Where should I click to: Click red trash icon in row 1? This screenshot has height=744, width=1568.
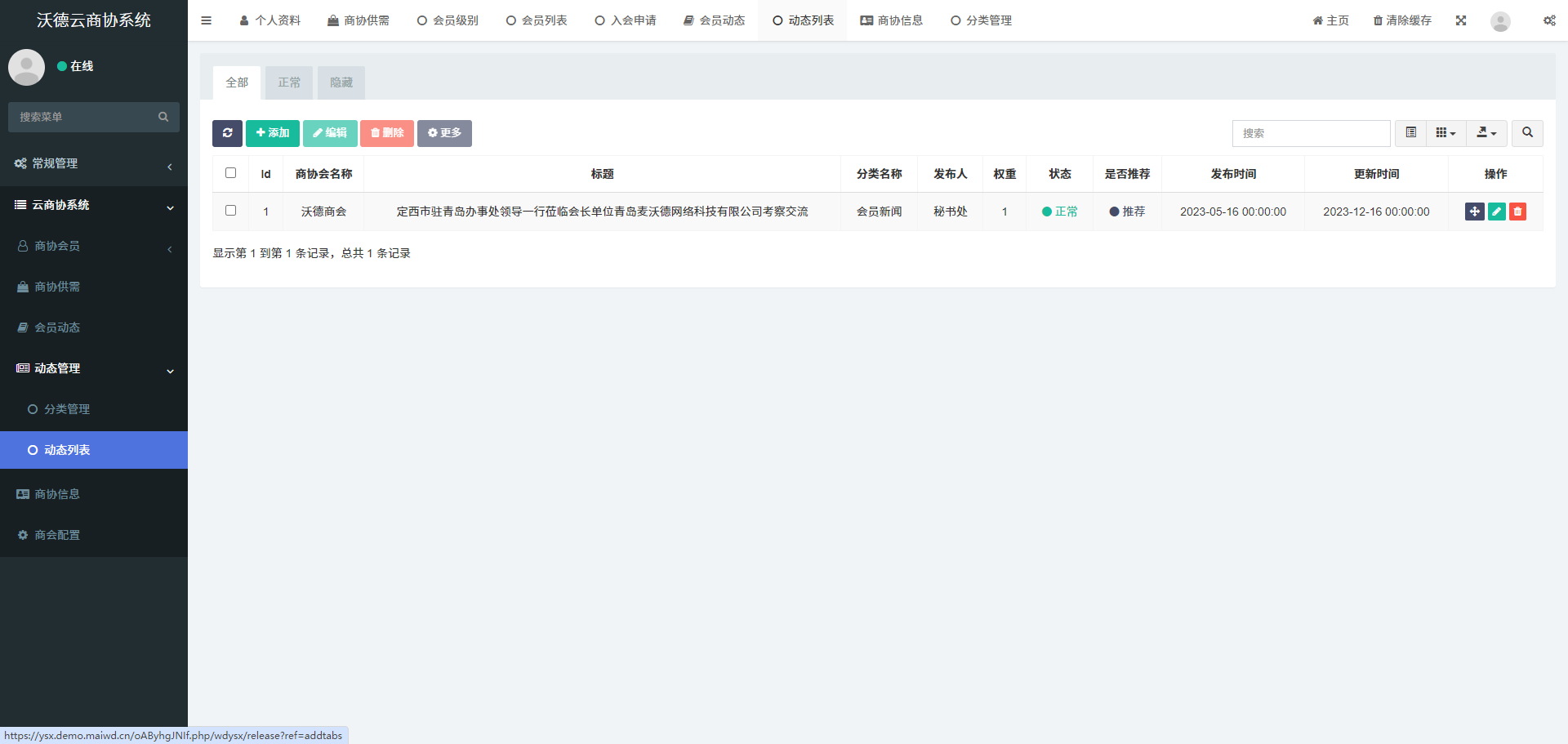[1517, 212]
